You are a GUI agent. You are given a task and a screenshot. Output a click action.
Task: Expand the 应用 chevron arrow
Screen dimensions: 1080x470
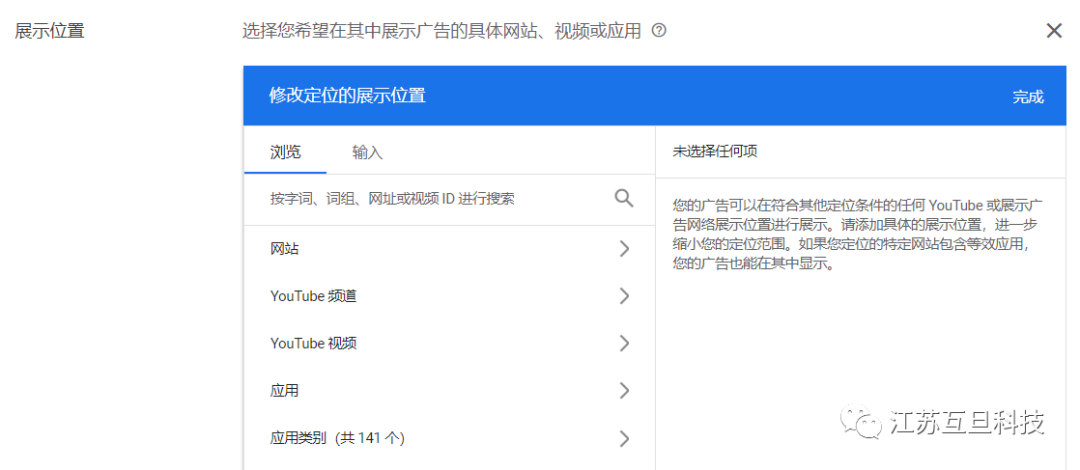(x=624, y=390)
